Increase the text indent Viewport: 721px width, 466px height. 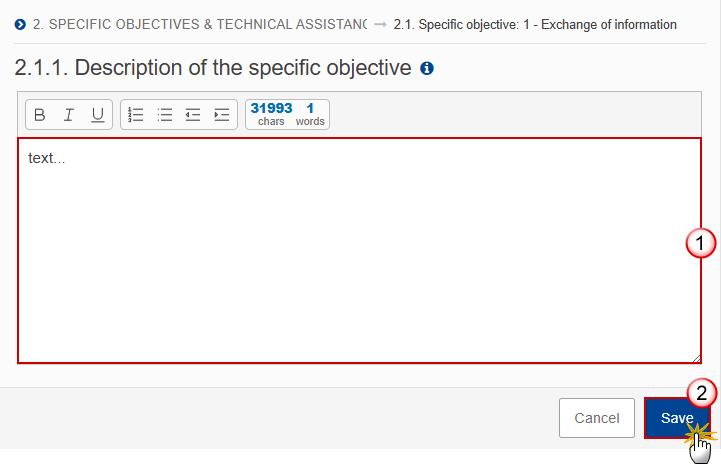pyautogui.click(x=222, y=115)
